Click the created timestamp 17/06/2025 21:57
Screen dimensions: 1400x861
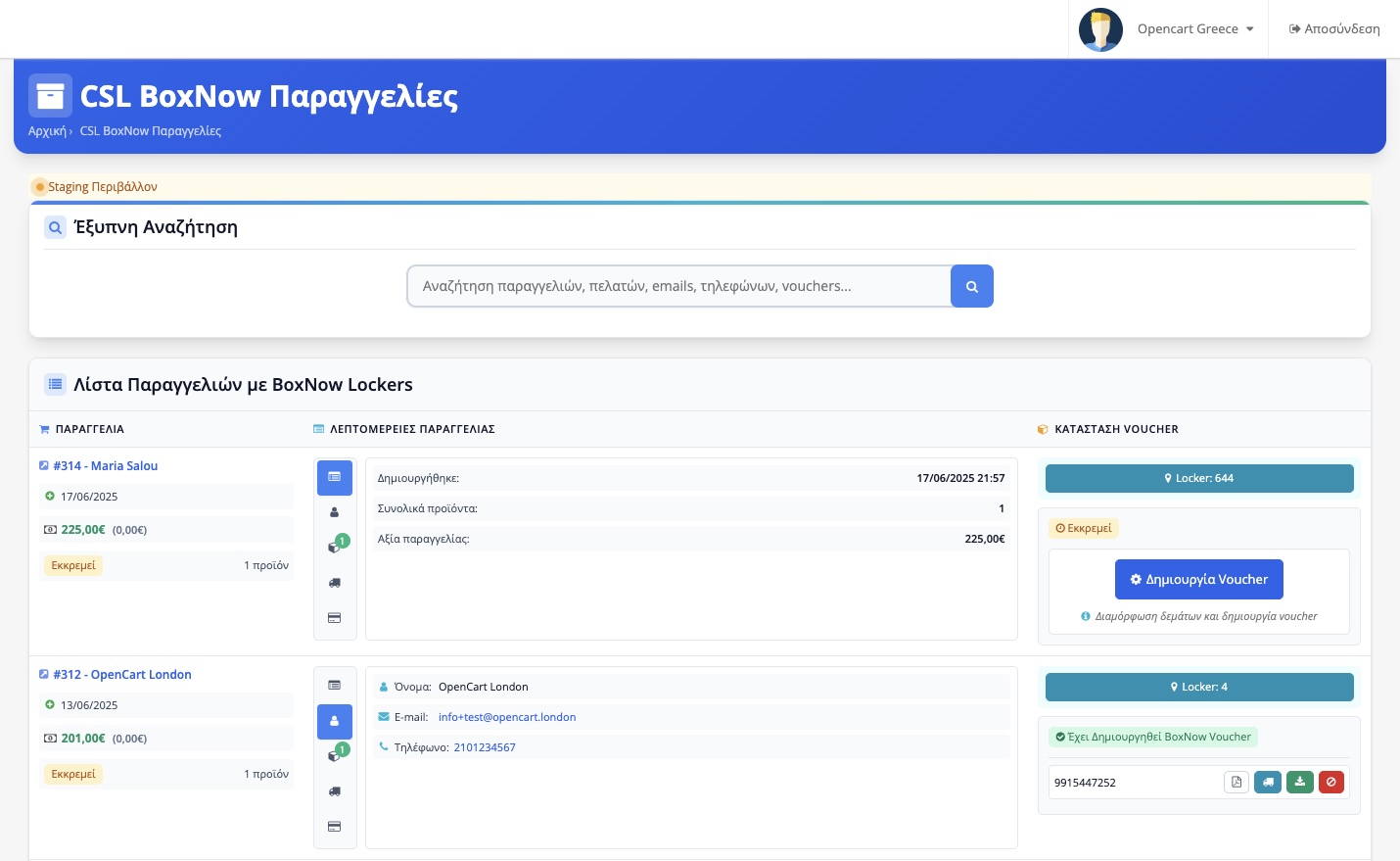click(x=960, y=478)
